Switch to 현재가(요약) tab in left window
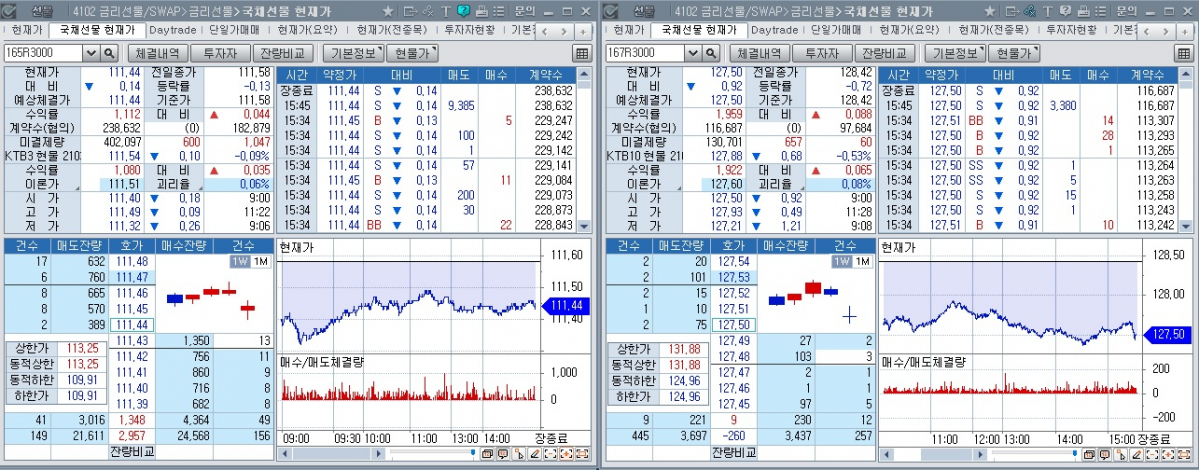 pyautogui.click(x=306, y=31)
